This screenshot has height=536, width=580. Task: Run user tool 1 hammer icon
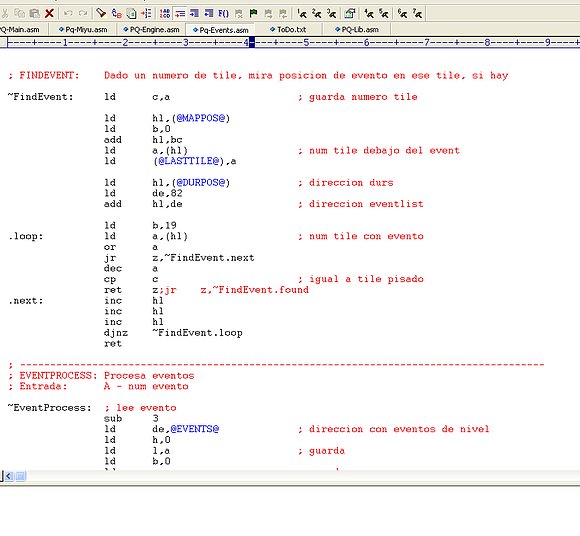pos(302,14)
